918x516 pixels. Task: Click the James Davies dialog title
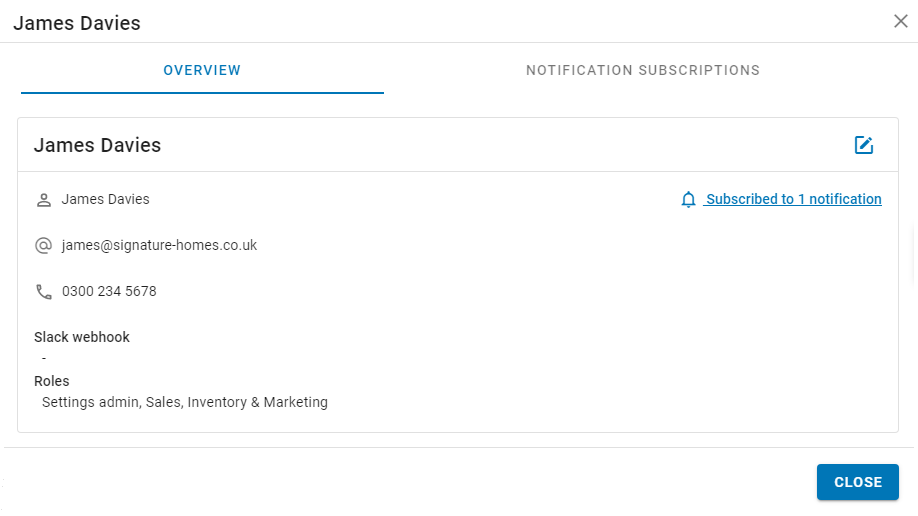77,23
